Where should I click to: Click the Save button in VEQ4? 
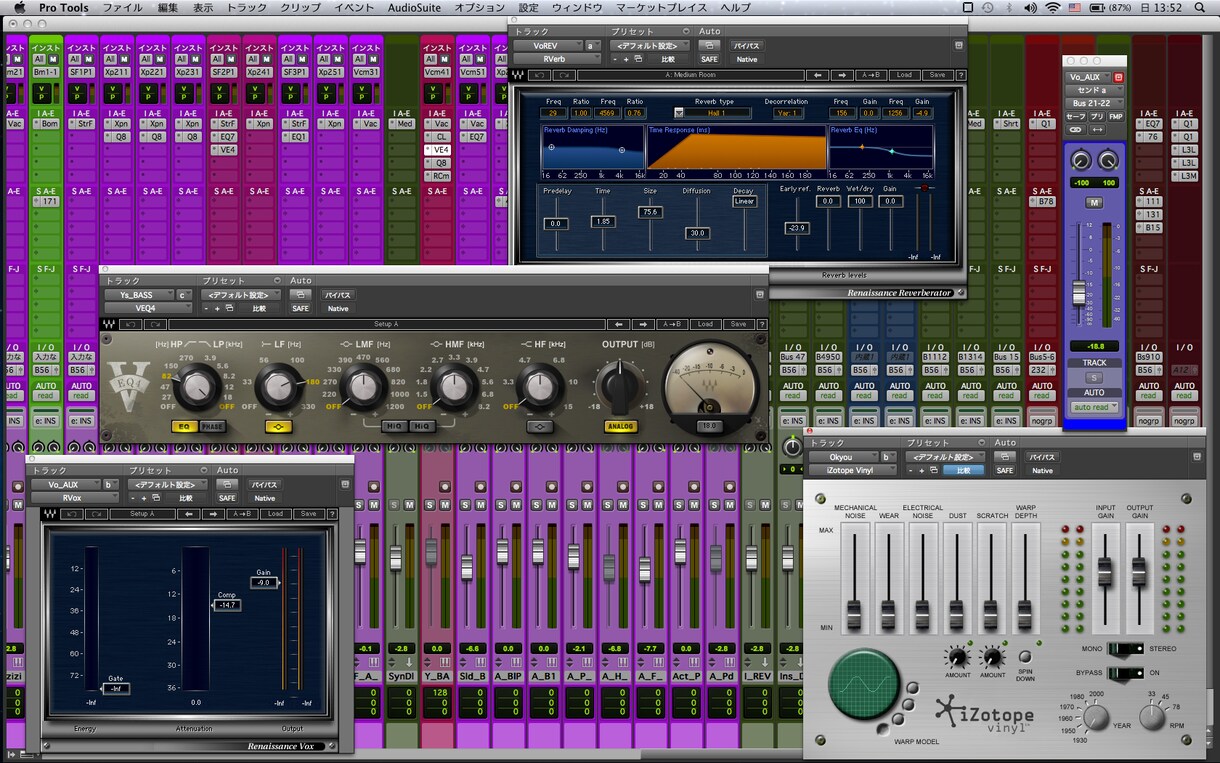click(x=738, y=324)
